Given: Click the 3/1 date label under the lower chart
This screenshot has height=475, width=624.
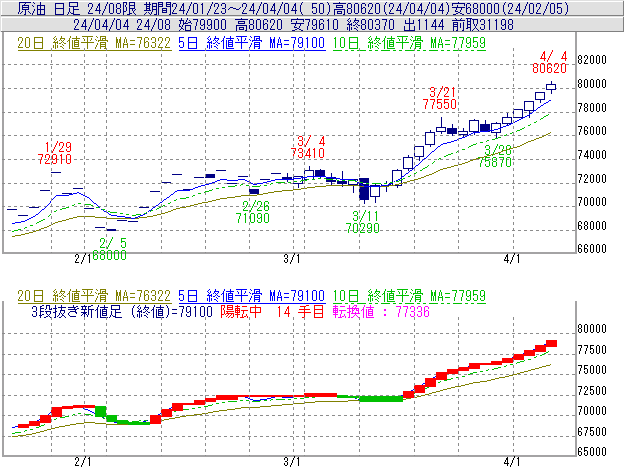Looking at the screenshot, I should [292, 462].
